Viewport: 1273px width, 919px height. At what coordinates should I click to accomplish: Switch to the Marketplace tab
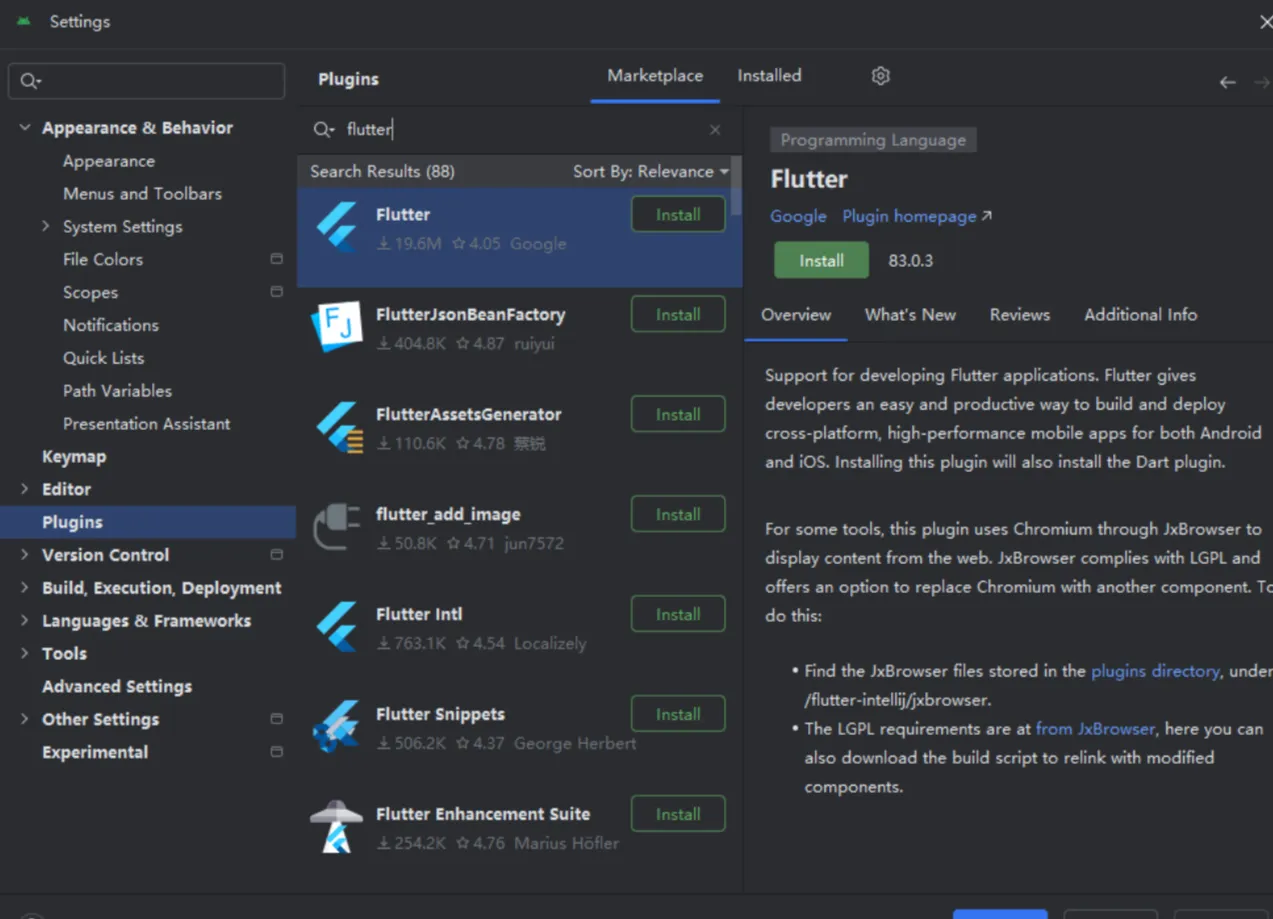pos(655,76)
